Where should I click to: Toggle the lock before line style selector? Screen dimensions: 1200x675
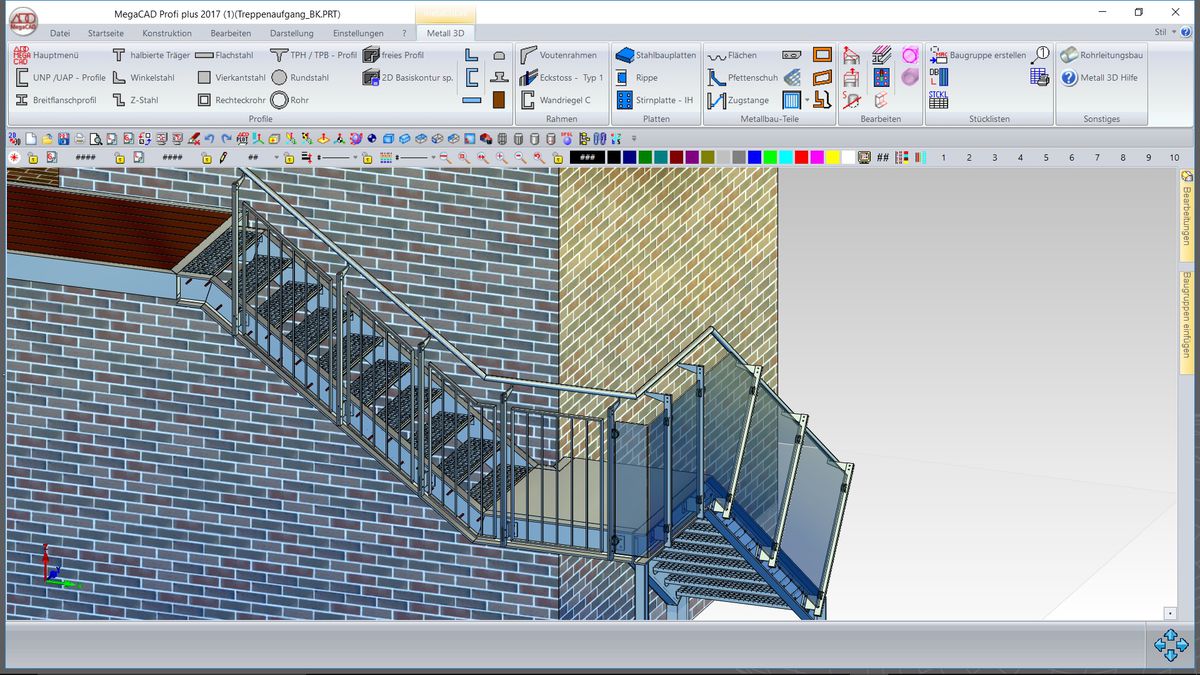(x=289, y=158)
